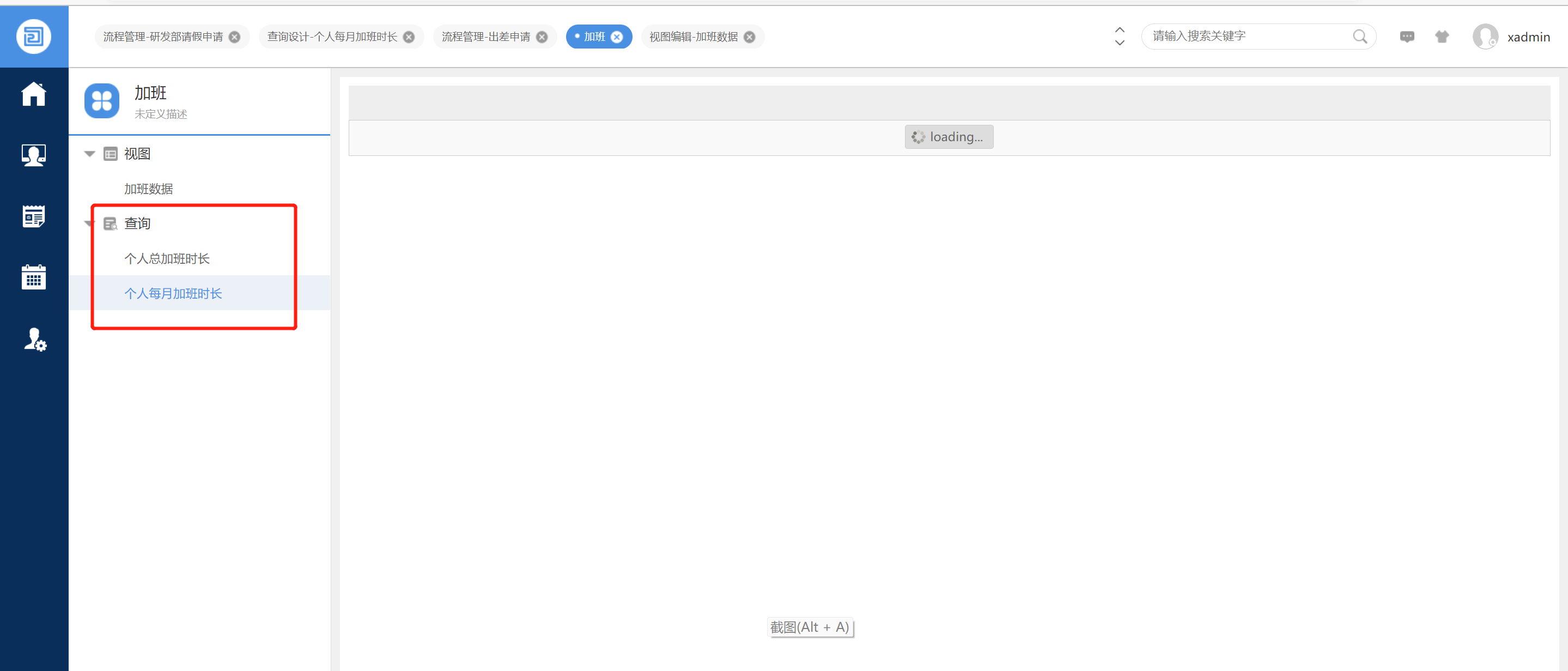Click the loading progress indicator
Screen dimensions: 1568x671
tap(949, 136)
